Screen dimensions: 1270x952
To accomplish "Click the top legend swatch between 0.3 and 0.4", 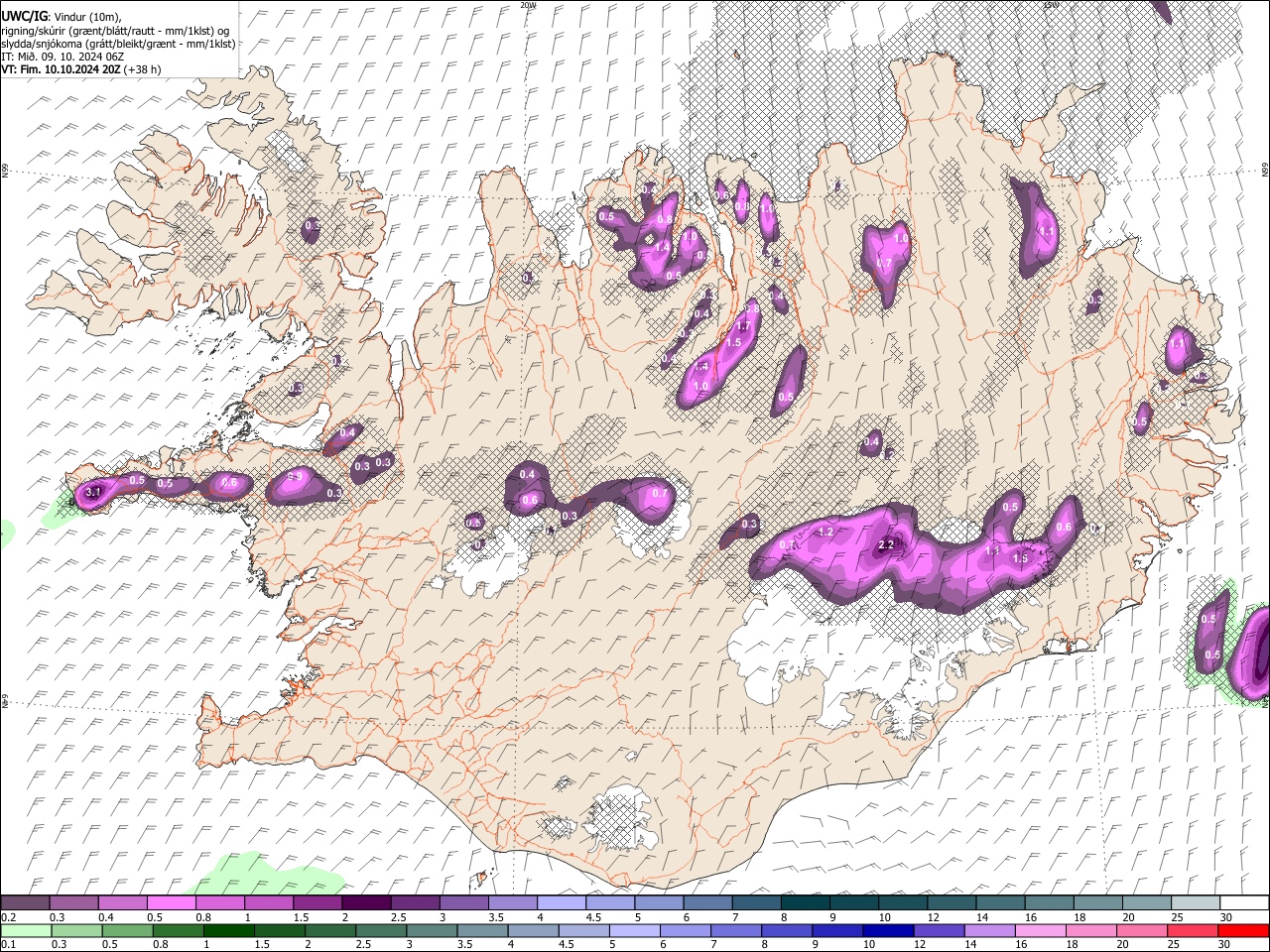I will click(x=73, y=903).
